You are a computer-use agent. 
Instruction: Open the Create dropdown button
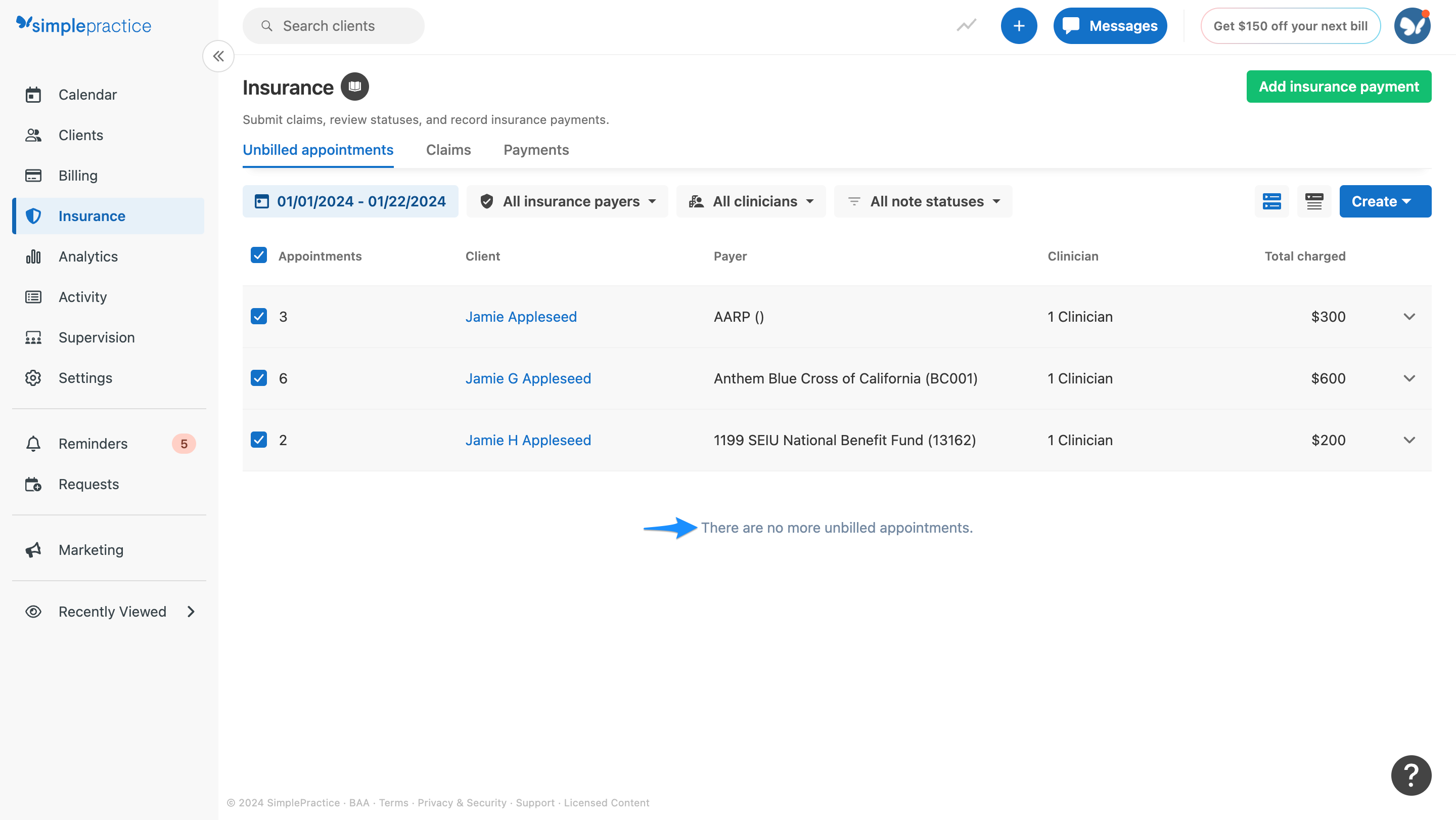tap(1385, 201)
